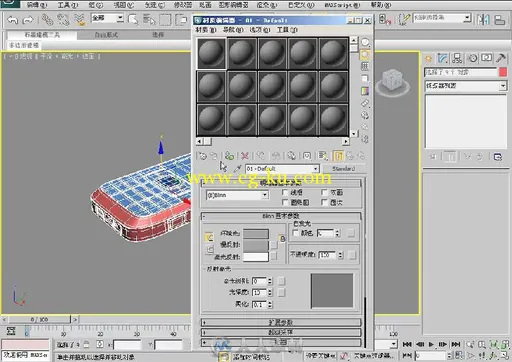Screen dimensions: 512x362
Task: Click Assign Material to Selection icon
Action: click(x=229, y=156)
